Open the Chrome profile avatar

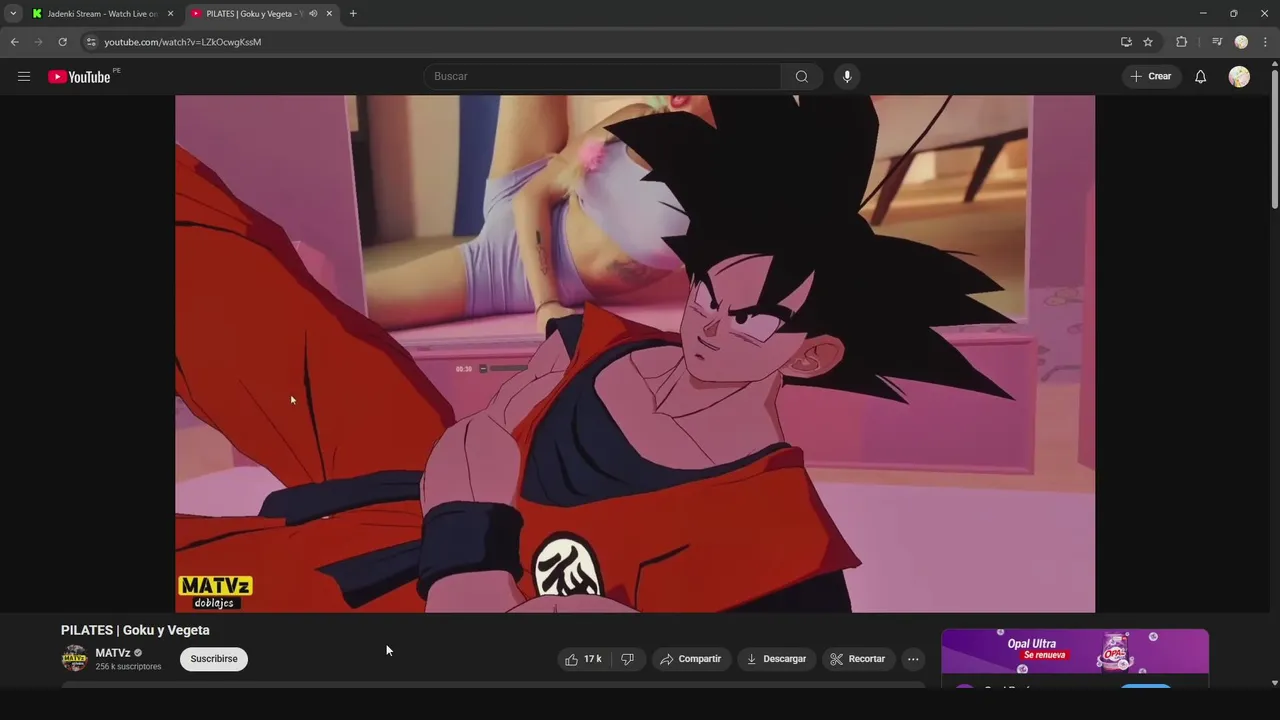coord(1241,42)
